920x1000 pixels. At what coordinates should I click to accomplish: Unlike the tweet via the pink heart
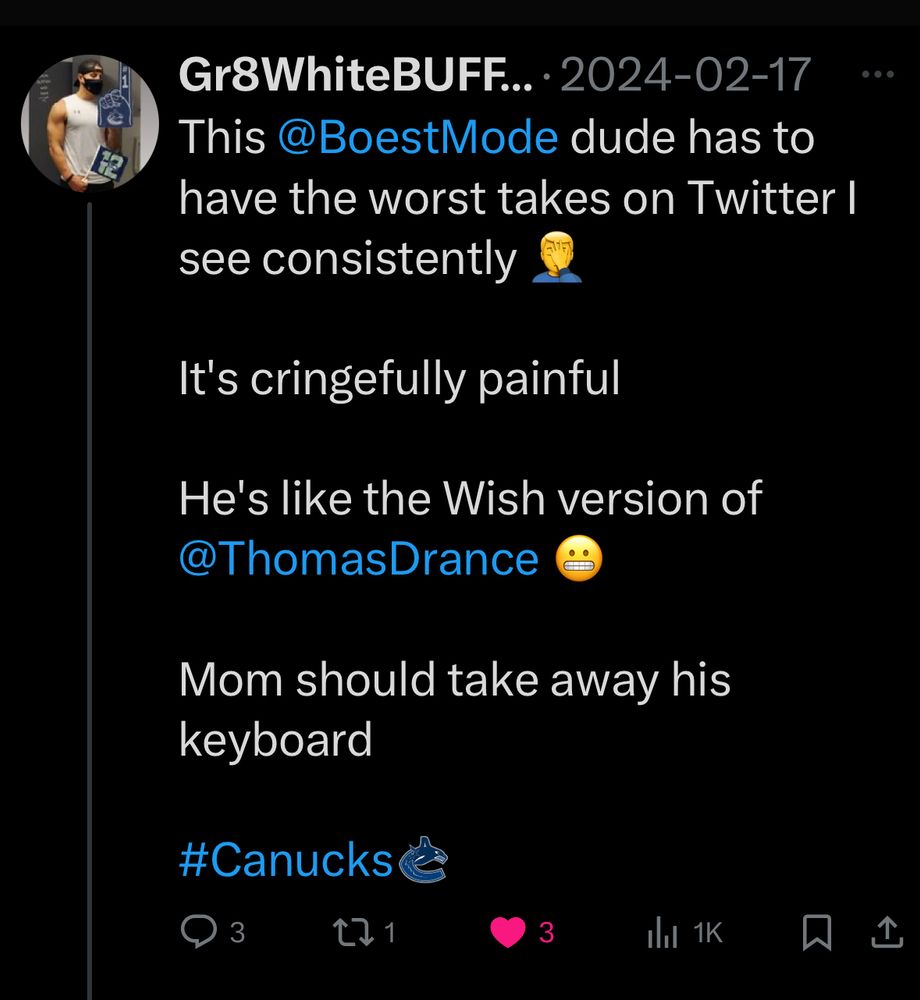(x=510, y=933)
